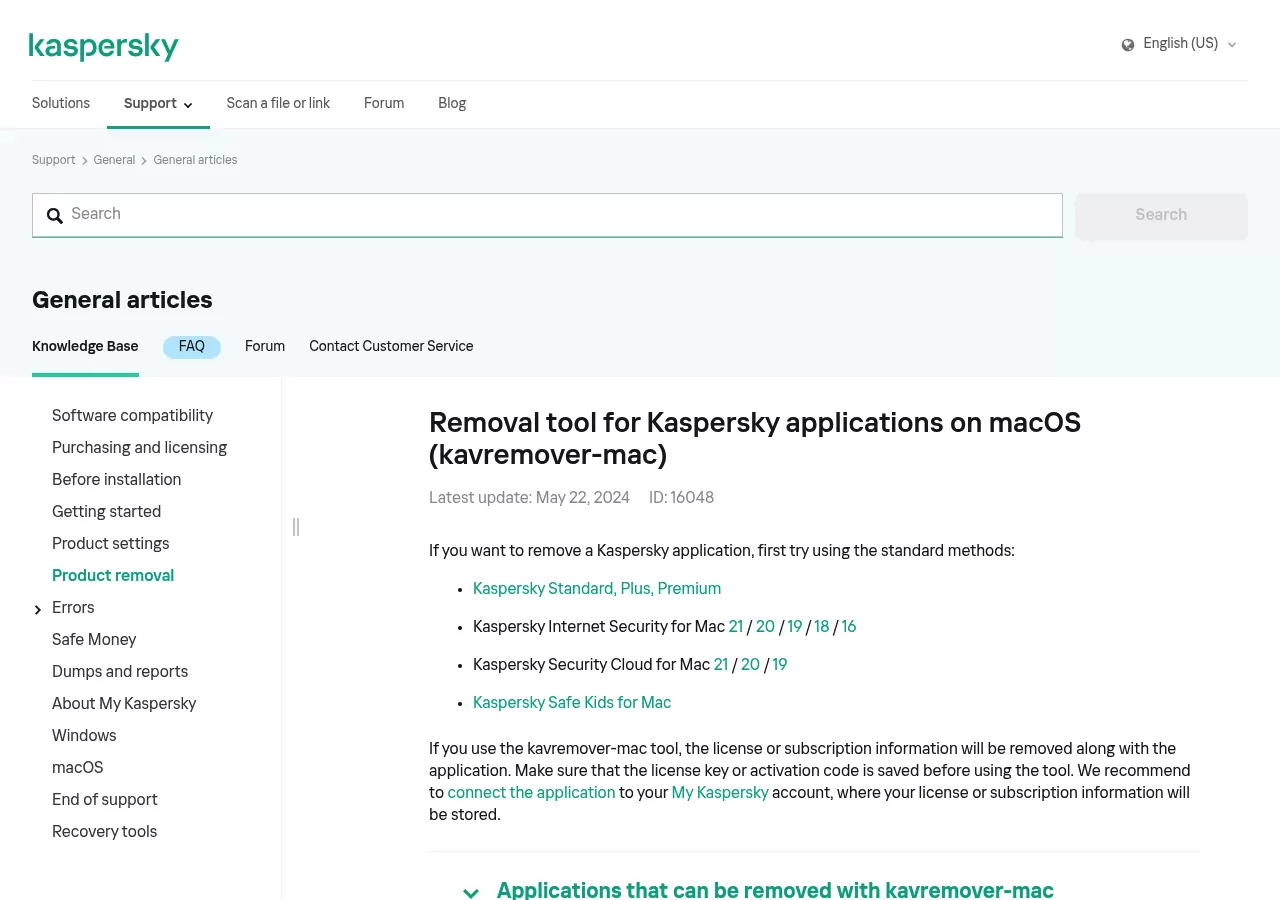Click the magnifier icon in search box
This screenshot has height=900, width=1280.
point(55,216)
